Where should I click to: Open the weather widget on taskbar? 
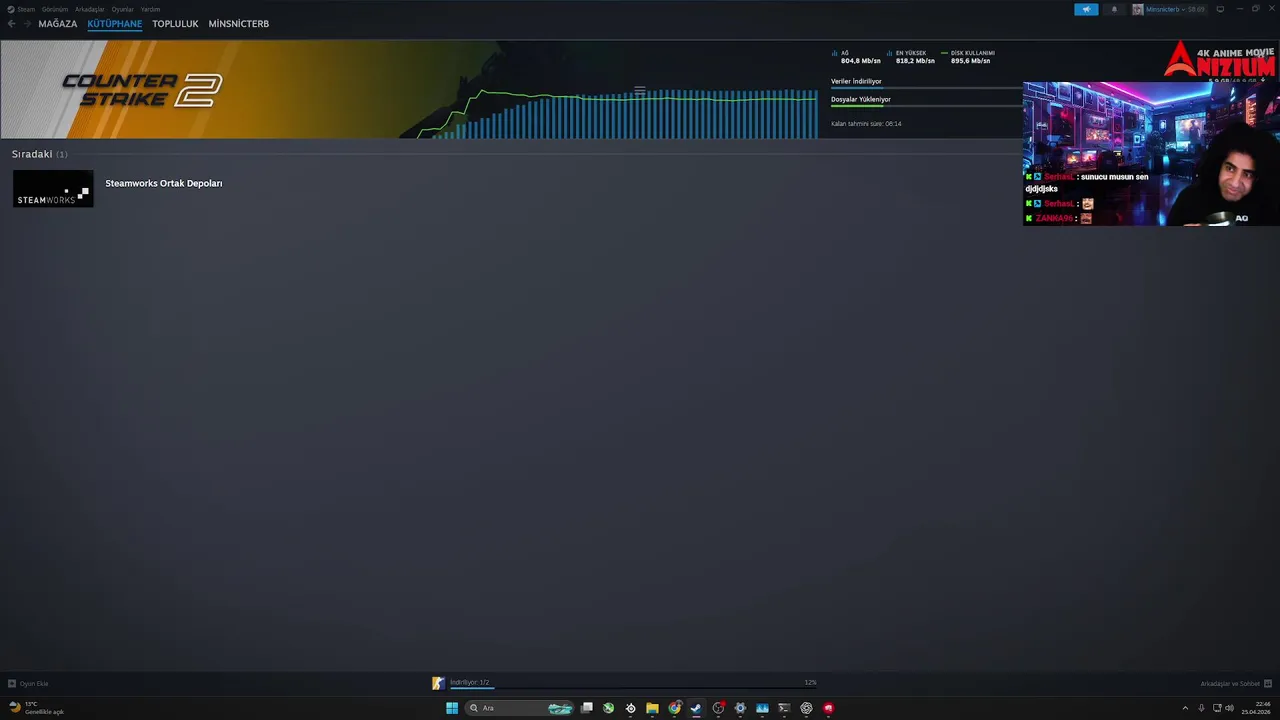[37, 708]
